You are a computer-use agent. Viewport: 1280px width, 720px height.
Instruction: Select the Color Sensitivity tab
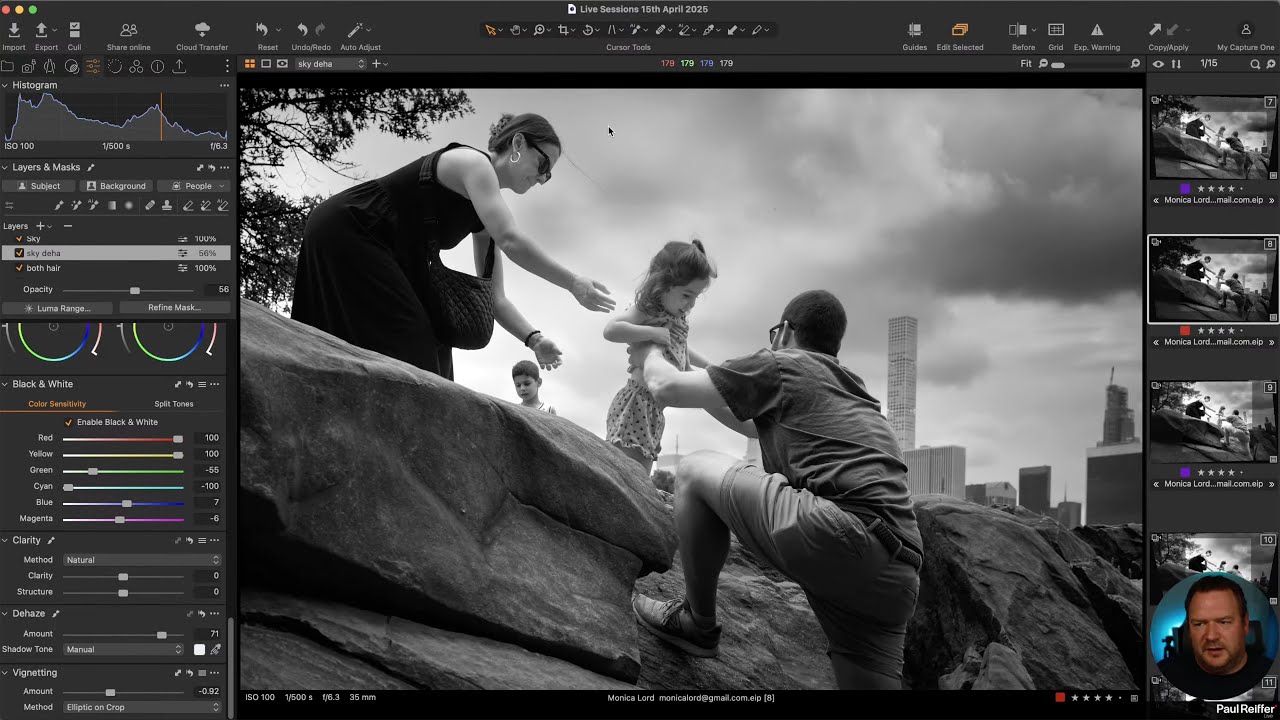57,404
